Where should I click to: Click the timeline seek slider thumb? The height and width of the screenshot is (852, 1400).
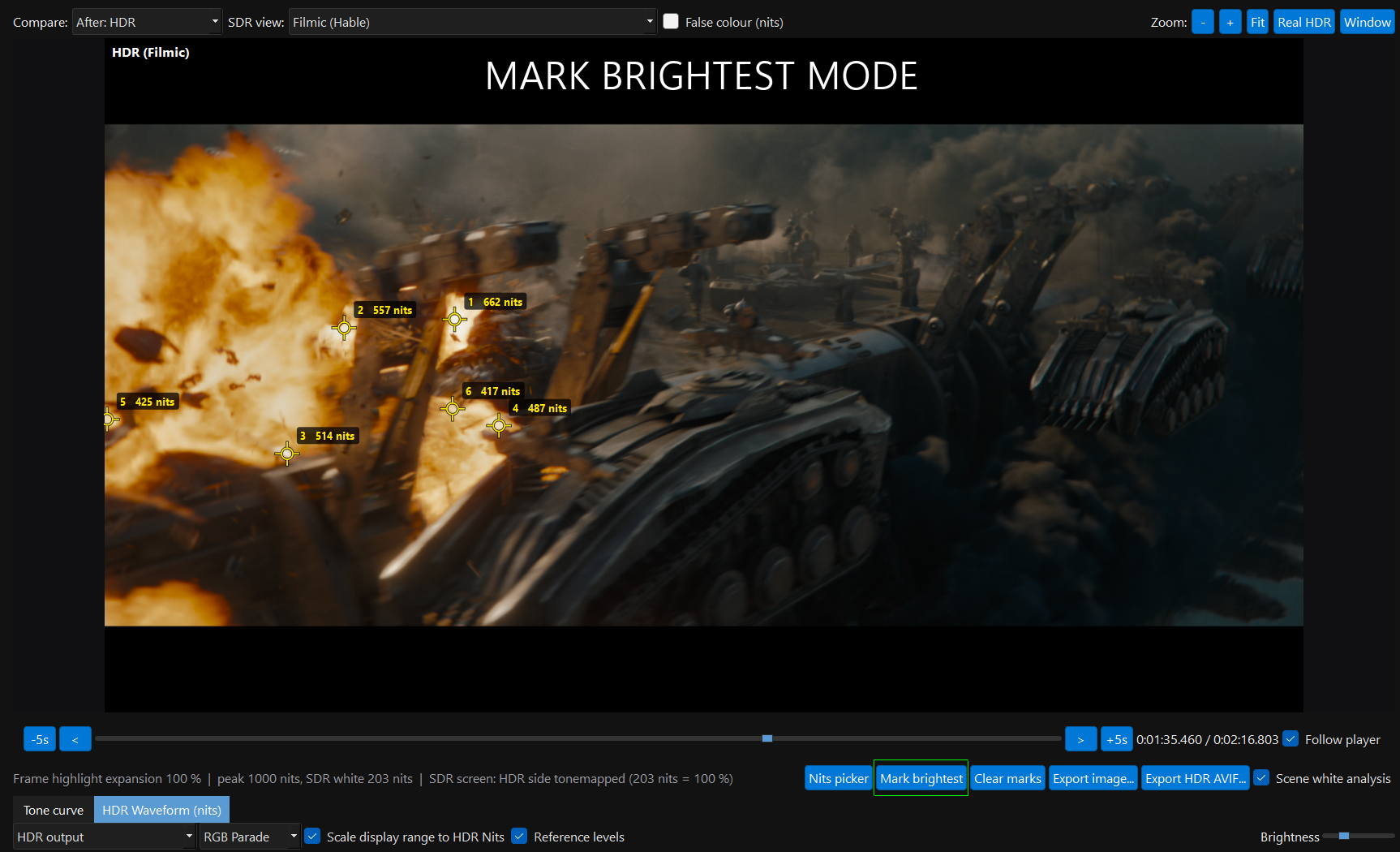tap(767, 738)
